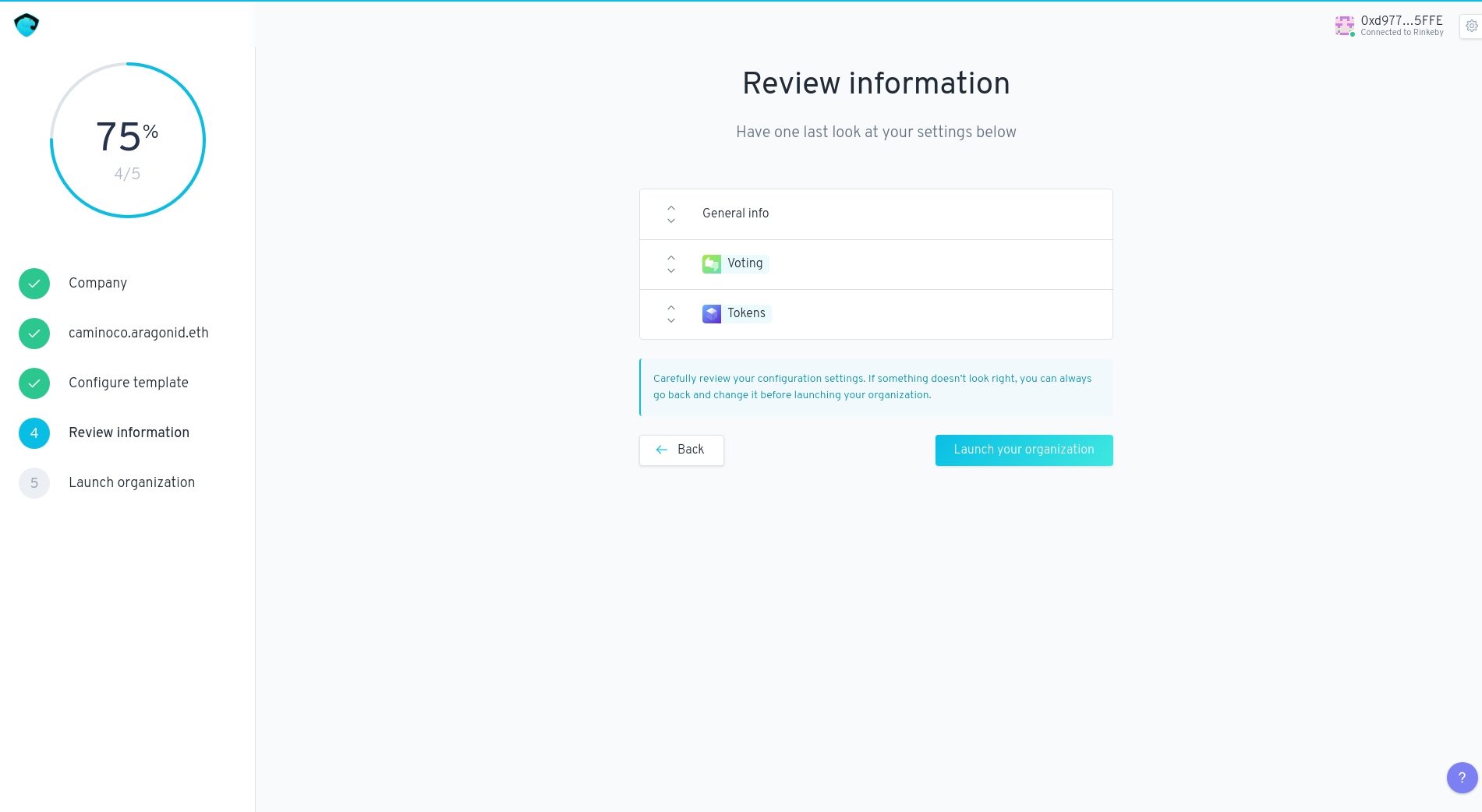Click the wallet identicon avatar

(x=1344, y=26)
